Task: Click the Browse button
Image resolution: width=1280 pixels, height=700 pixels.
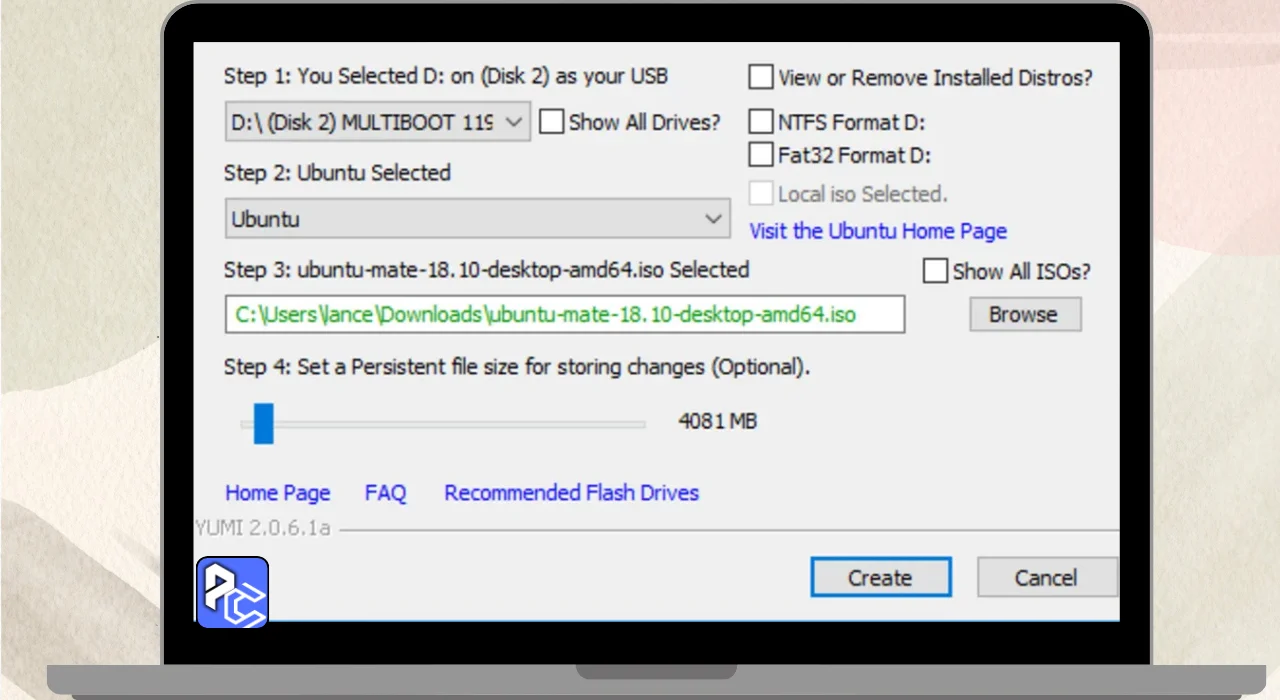Action: coord(1025,314)
